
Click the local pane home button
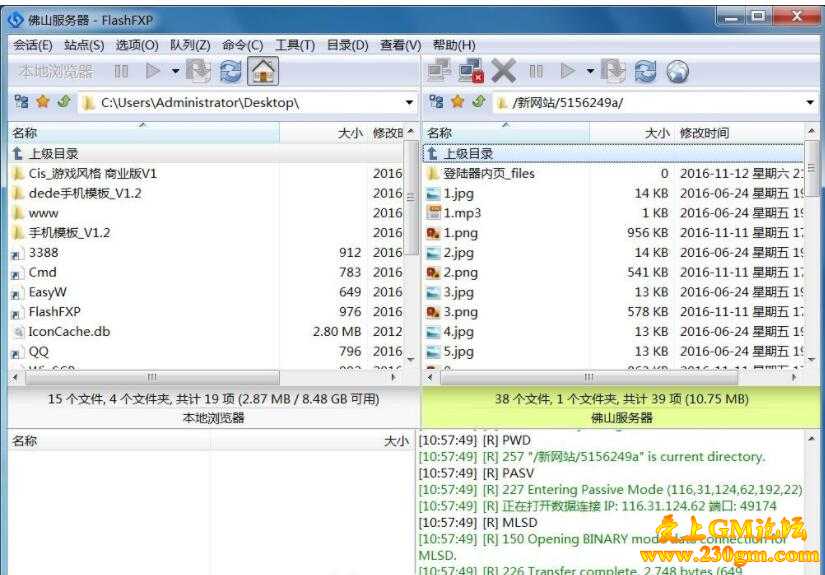(x=263, y=71)
